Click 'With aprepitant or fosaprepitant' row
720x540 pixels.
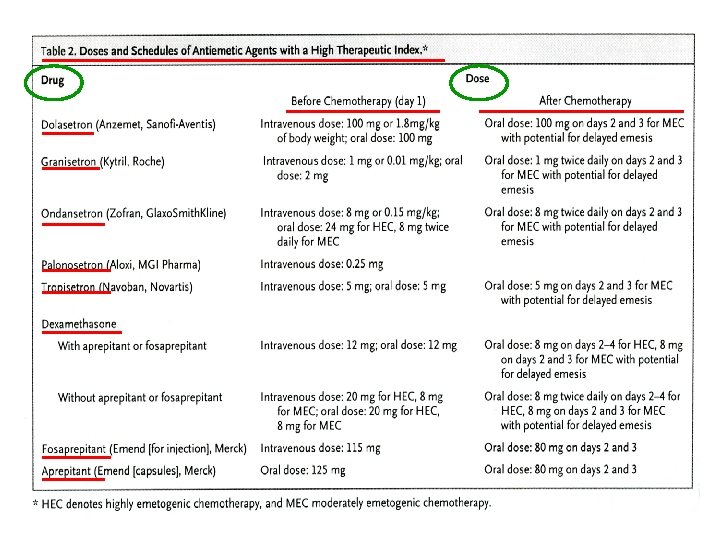pos(132,346)
